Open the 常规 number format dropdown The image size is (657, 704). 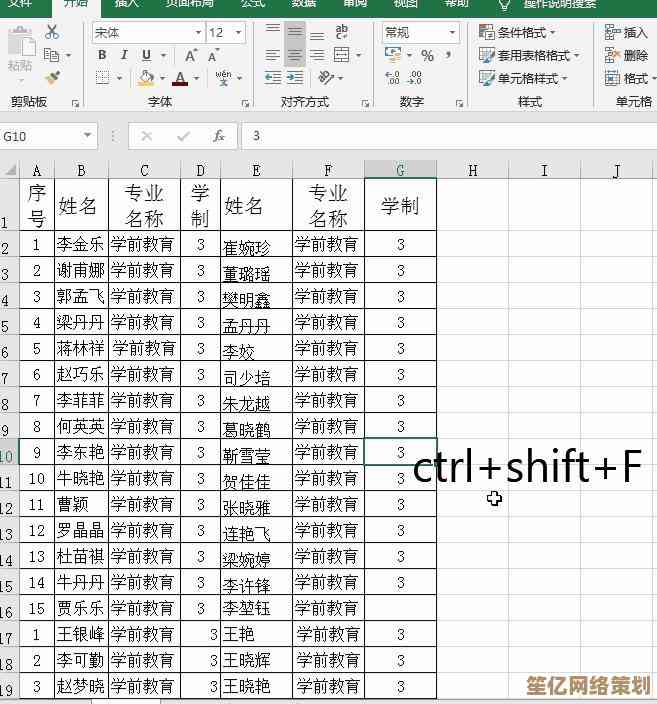[x=451, y=33]
